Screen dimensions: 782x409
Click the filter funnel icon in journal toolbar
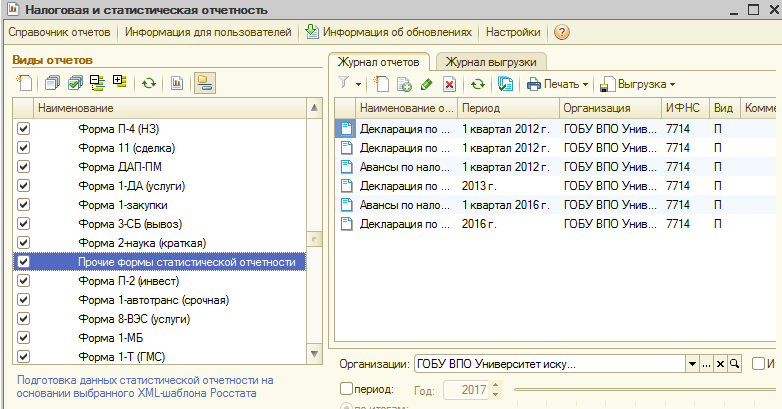(x=344, y=83)
